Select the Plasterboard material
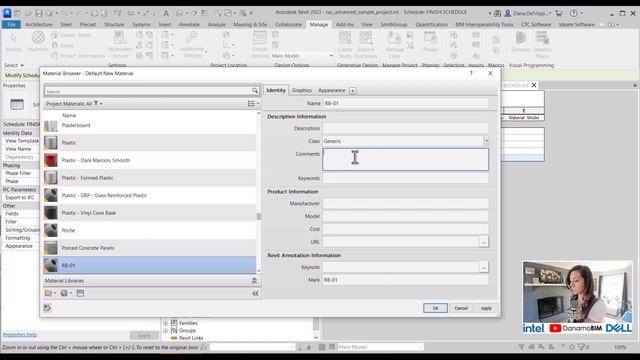640x360 pixels. (x=149, y=125)
